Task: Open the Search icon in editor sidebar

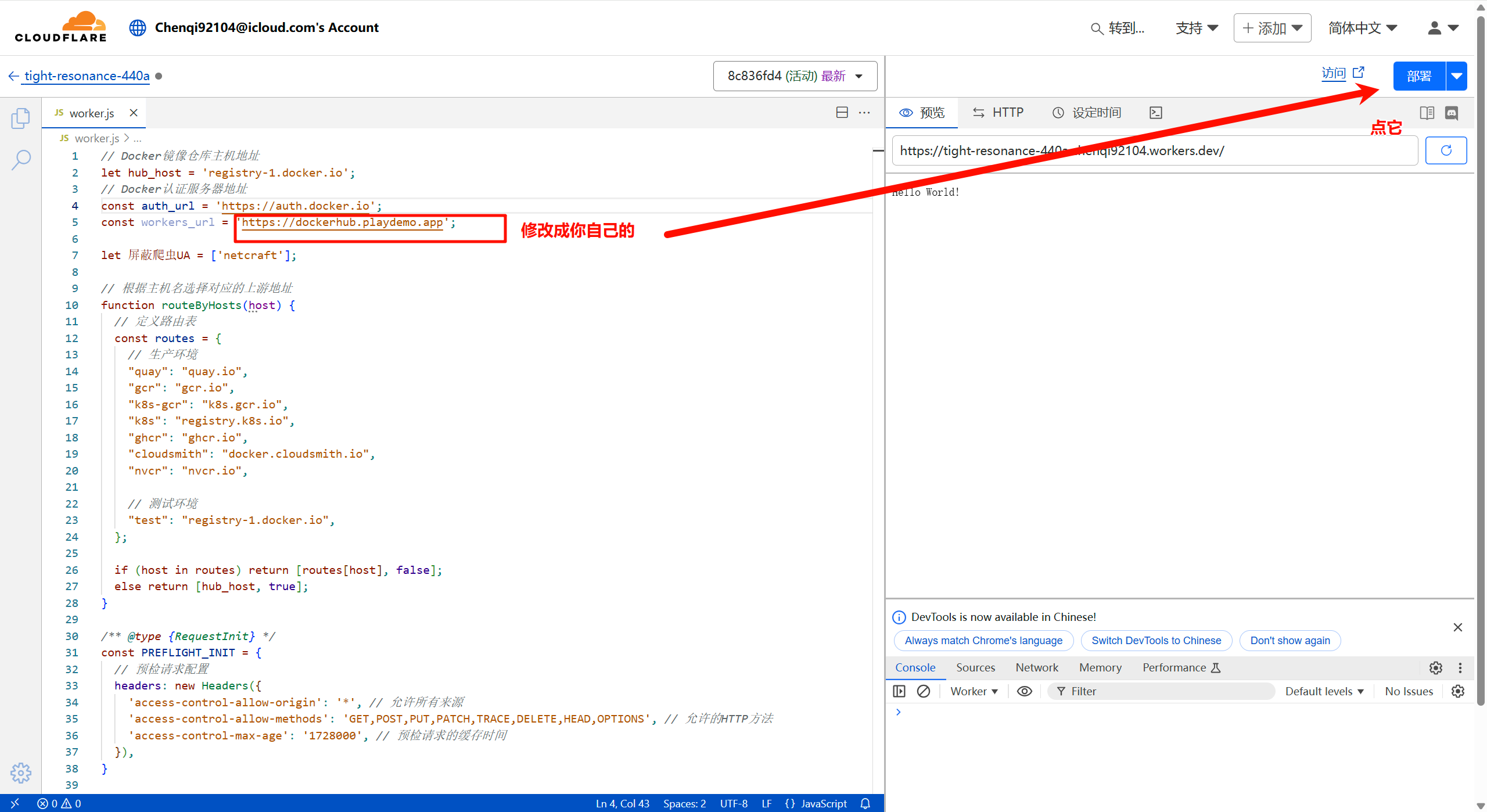Action: pyautogui.click(x=21, y=160)
